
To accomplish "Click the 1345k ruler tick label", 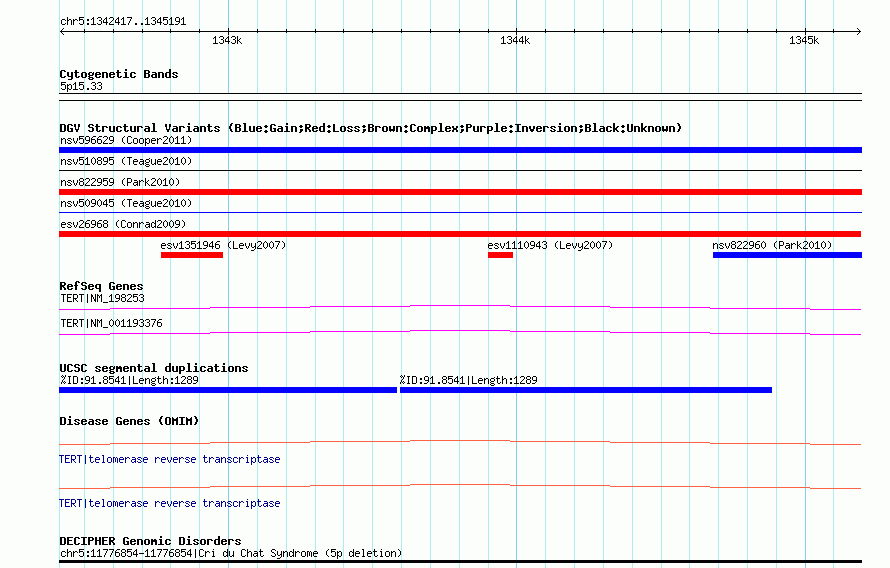I will tap(804, 40).
